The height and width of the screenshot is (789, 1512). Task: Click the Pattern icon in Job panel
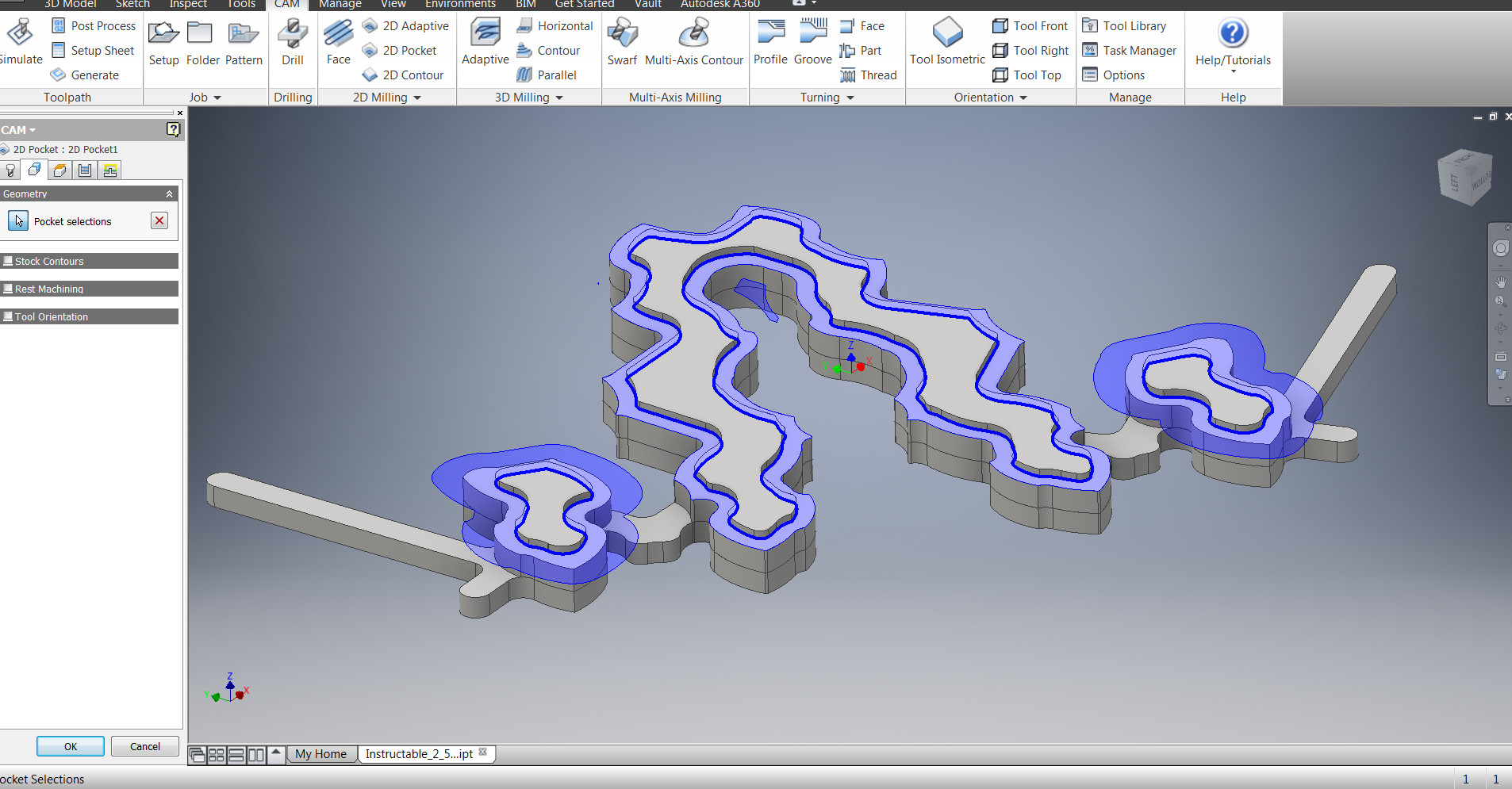[x=243, y=33]
